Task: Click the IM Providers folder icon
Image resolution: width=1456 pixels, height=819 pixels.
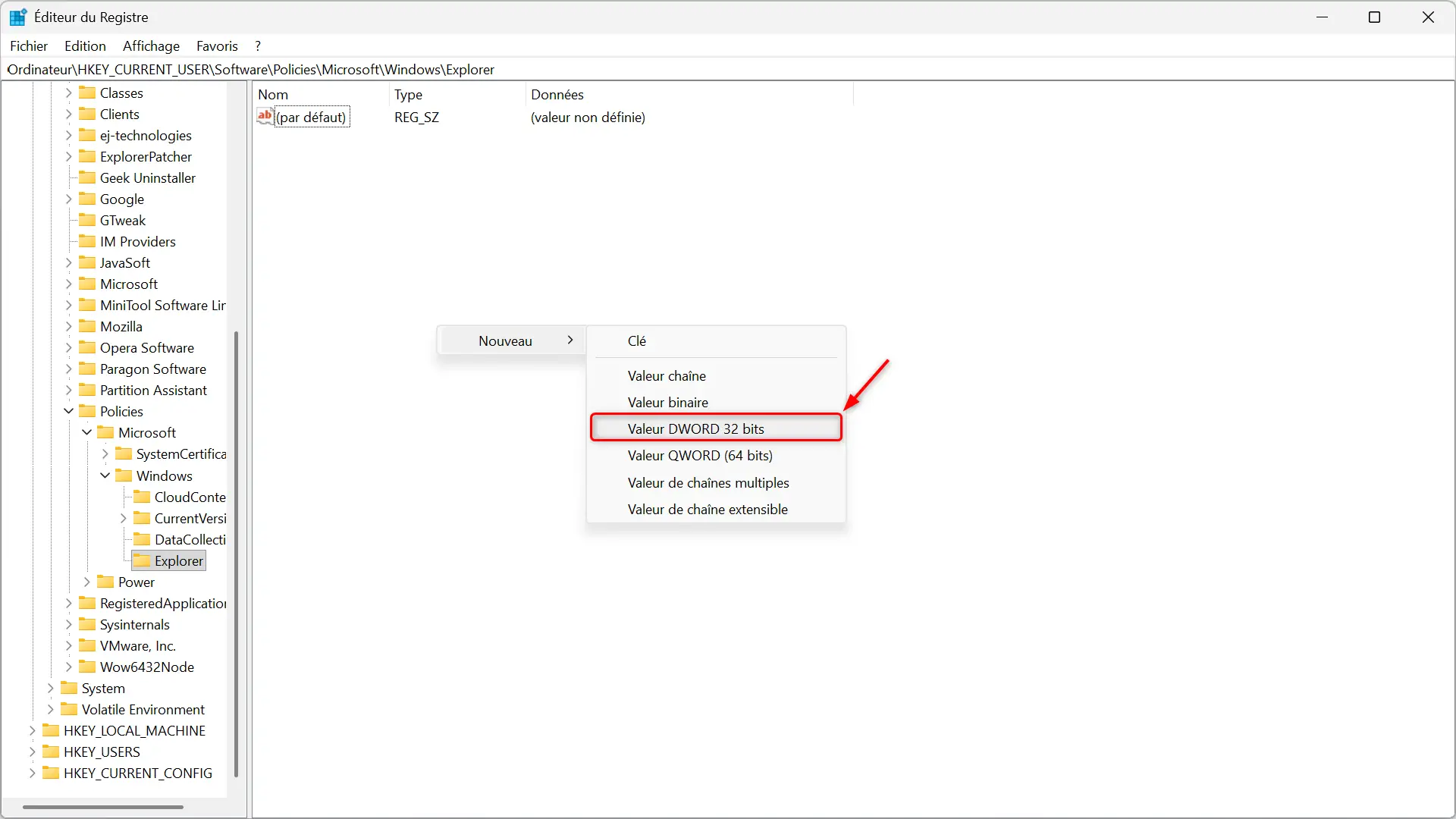Action: coord(87,241)
